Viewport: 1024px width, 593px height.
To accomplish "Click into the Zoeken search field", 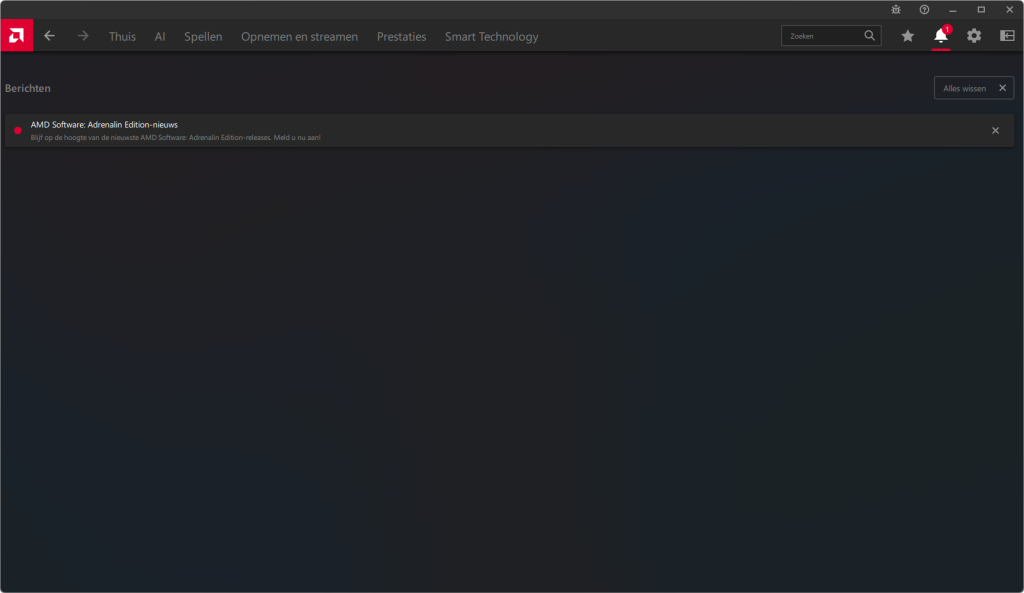I will point(823,36).
